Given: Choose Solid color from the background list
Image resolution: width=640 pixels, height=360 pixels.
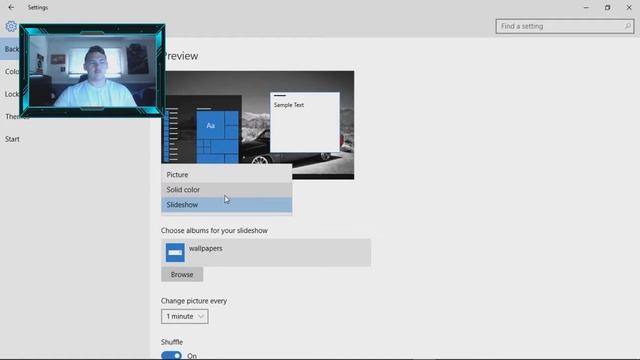Looking at the screenshot, I should [227, 190].
